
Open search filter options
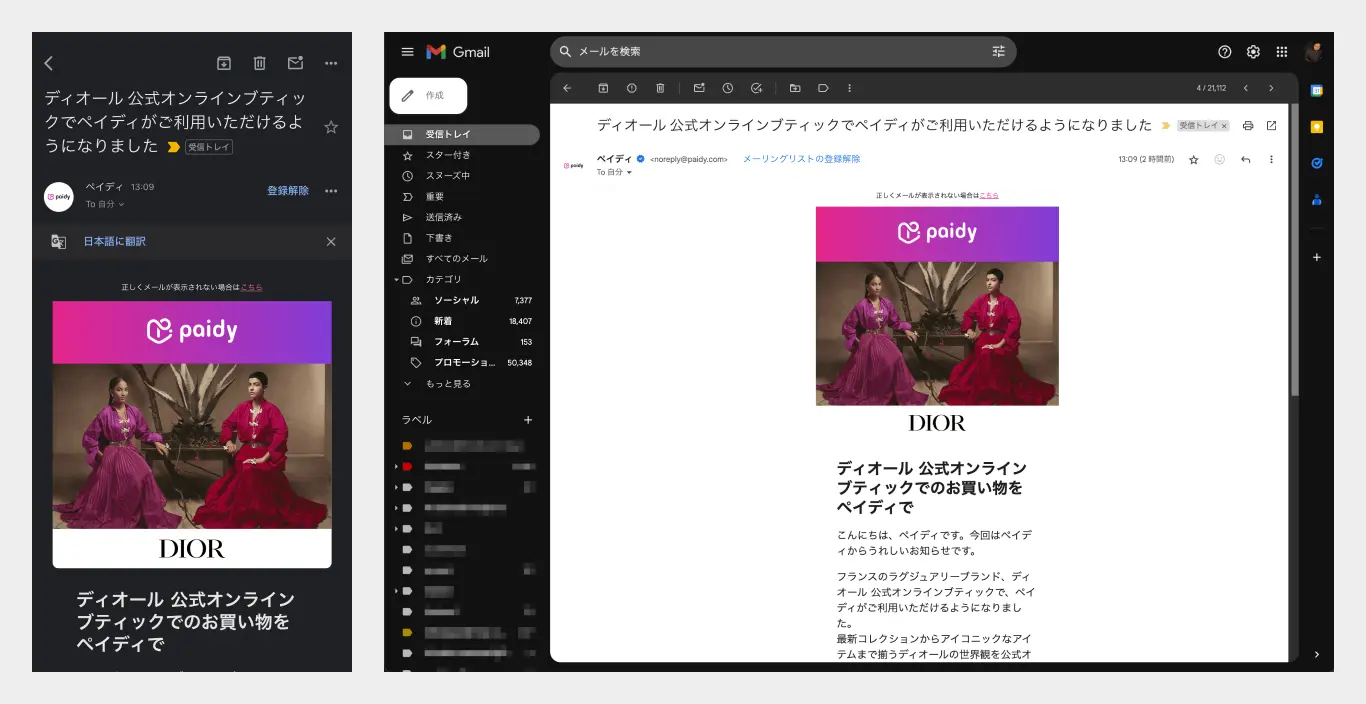point(998,51)
